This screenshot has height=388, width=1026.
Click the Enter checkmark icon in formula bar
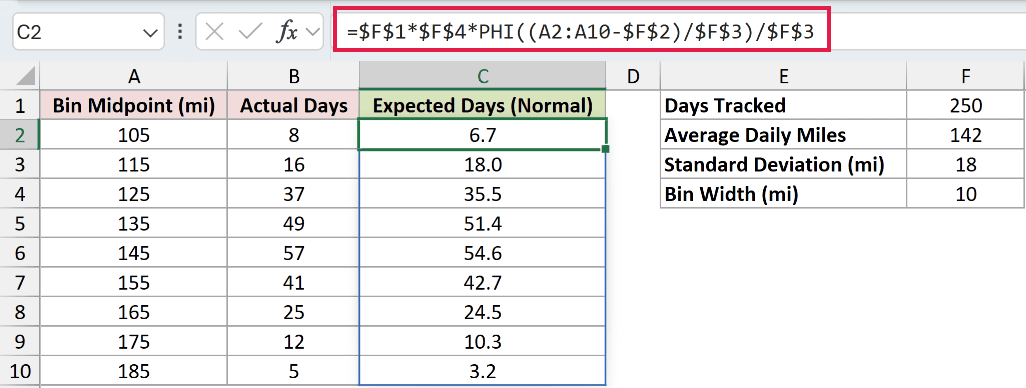tap(250, 31)
